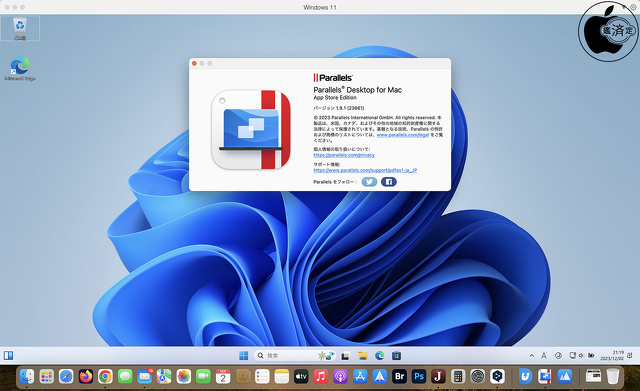Open the taskbar clock showing 21:19
This screenshot has width=640, height=391.
612,355
